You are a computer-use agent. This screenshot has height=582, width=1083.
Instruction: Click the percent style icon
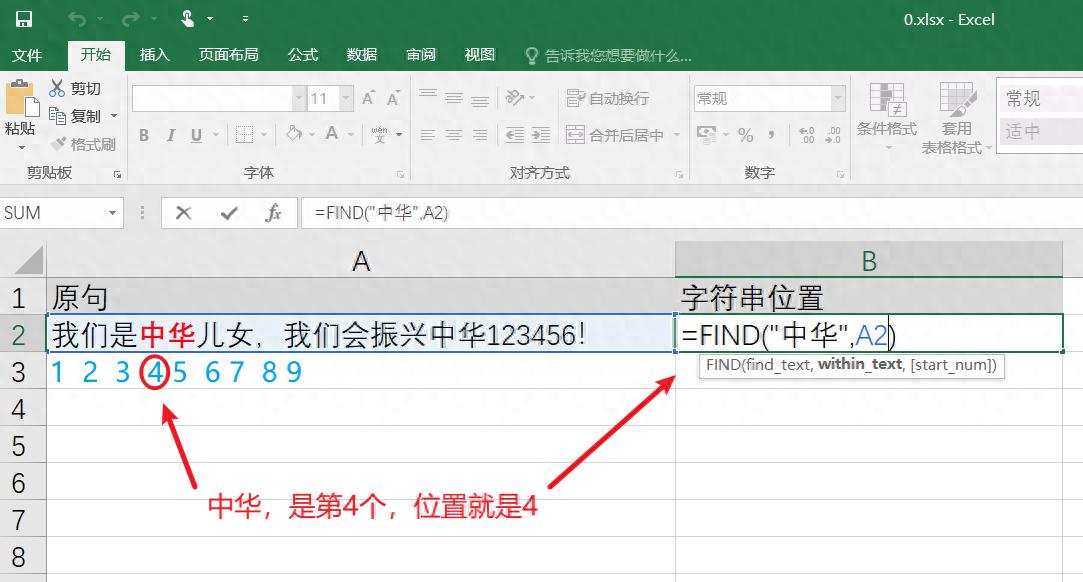click(x=745, y=135)
